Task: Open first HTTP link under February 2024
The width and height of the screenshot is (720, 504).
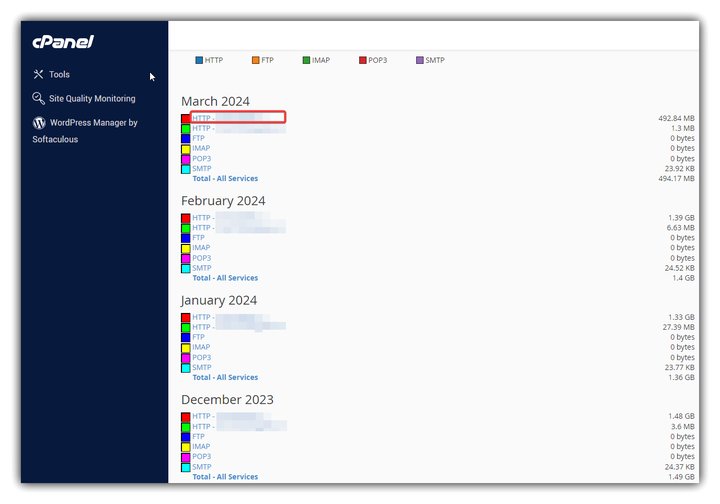Action: tap(231, 218)
